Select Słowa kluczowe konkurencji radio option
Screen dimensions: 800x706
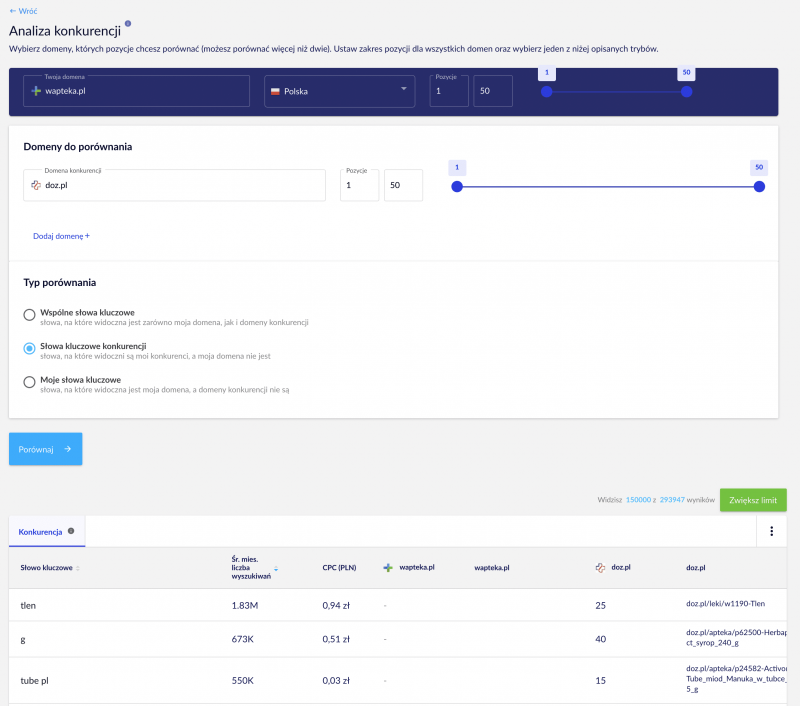tap(30, 348)
